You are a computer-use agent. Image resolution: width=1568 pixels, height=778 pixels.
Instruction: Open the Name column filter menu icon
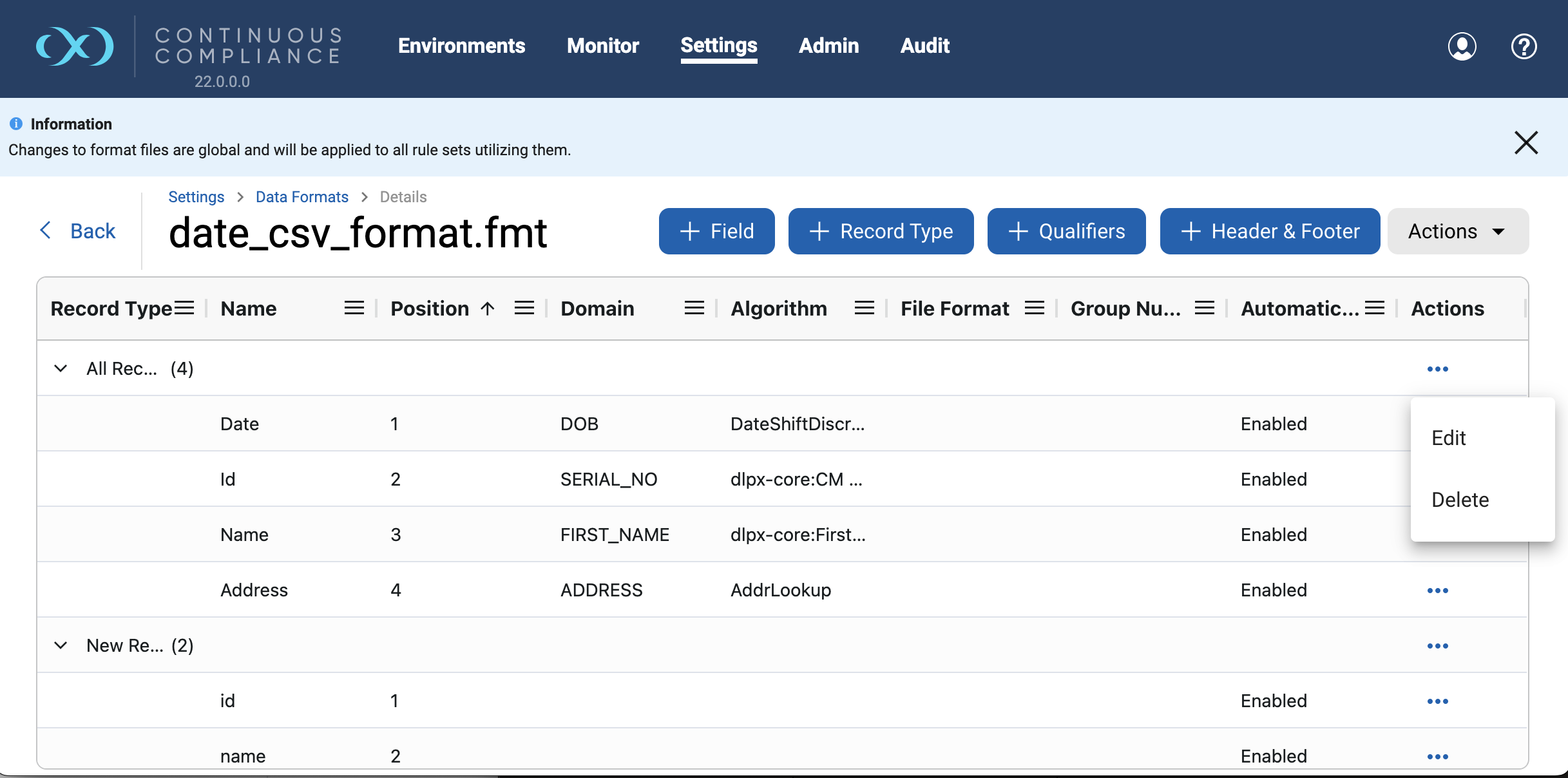(354, 308)
